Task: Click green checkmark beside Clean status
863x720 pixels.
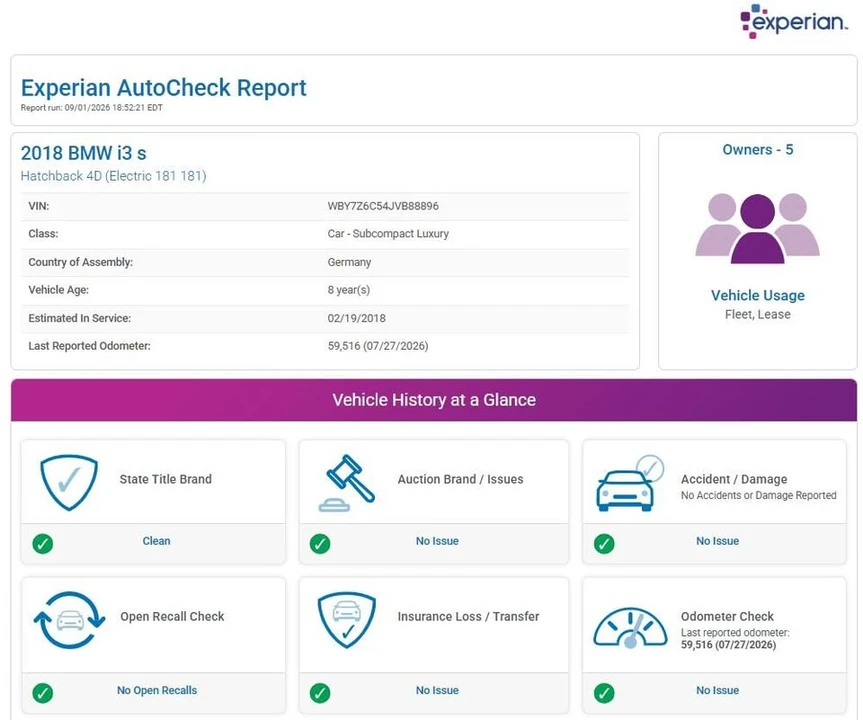Action: click(43, 544)
